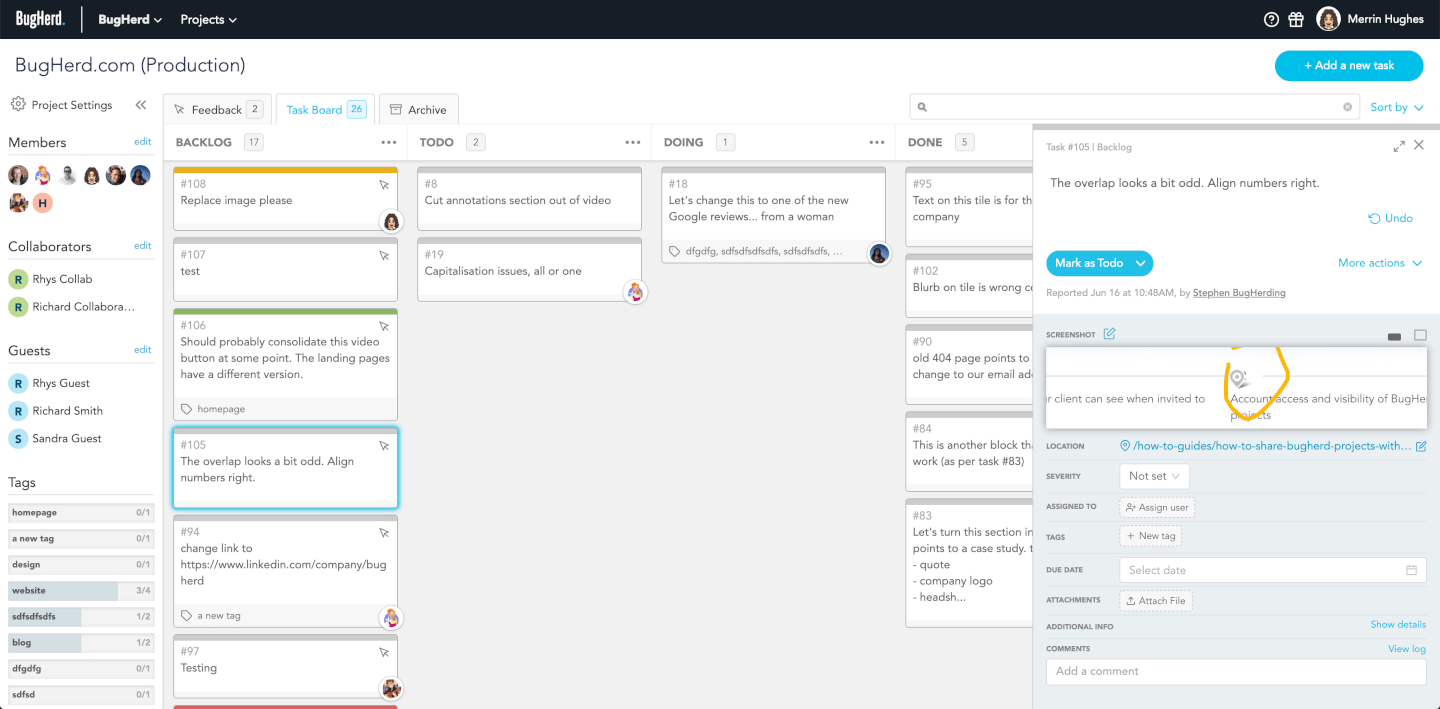
Task: Close the task #105 details panel
Action: tap(1419, 146)
